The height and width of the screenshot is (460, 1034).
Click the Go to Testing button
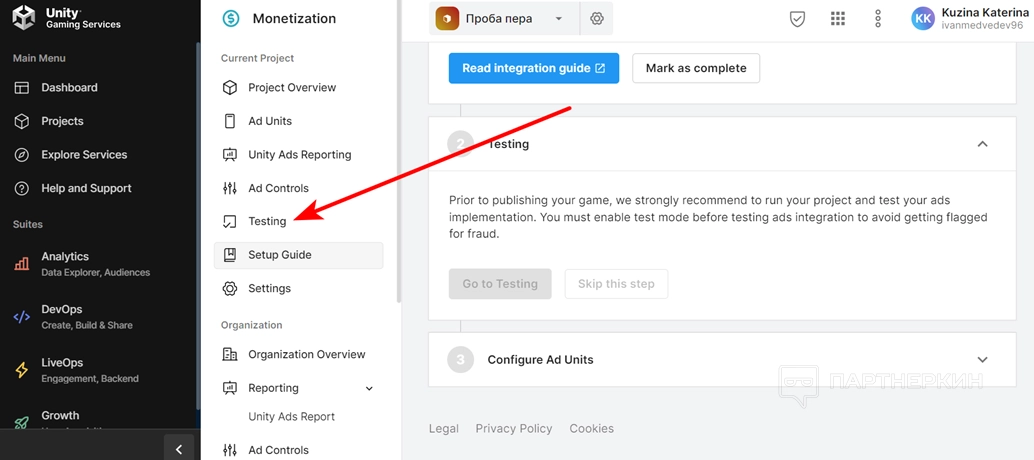pyautogui.click(x=500, y=284)
